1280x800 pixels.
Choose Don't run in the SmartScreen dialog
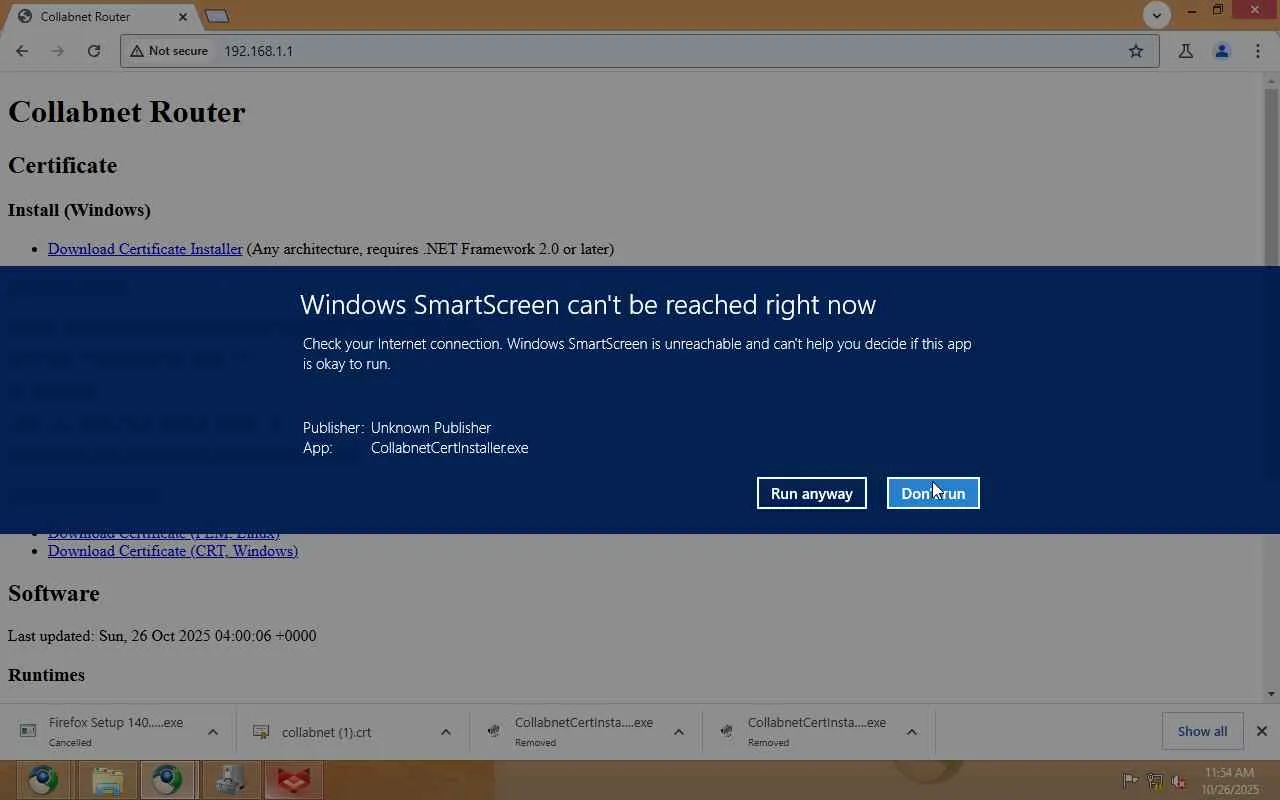point(933,493)
